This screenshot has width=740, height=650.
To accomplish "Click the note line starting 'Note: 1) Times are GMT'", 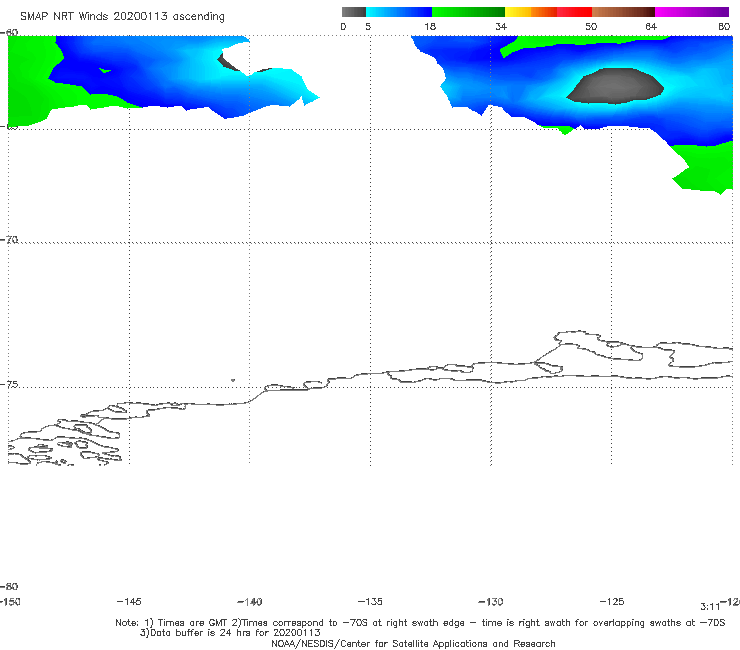I will click(420, 623).
